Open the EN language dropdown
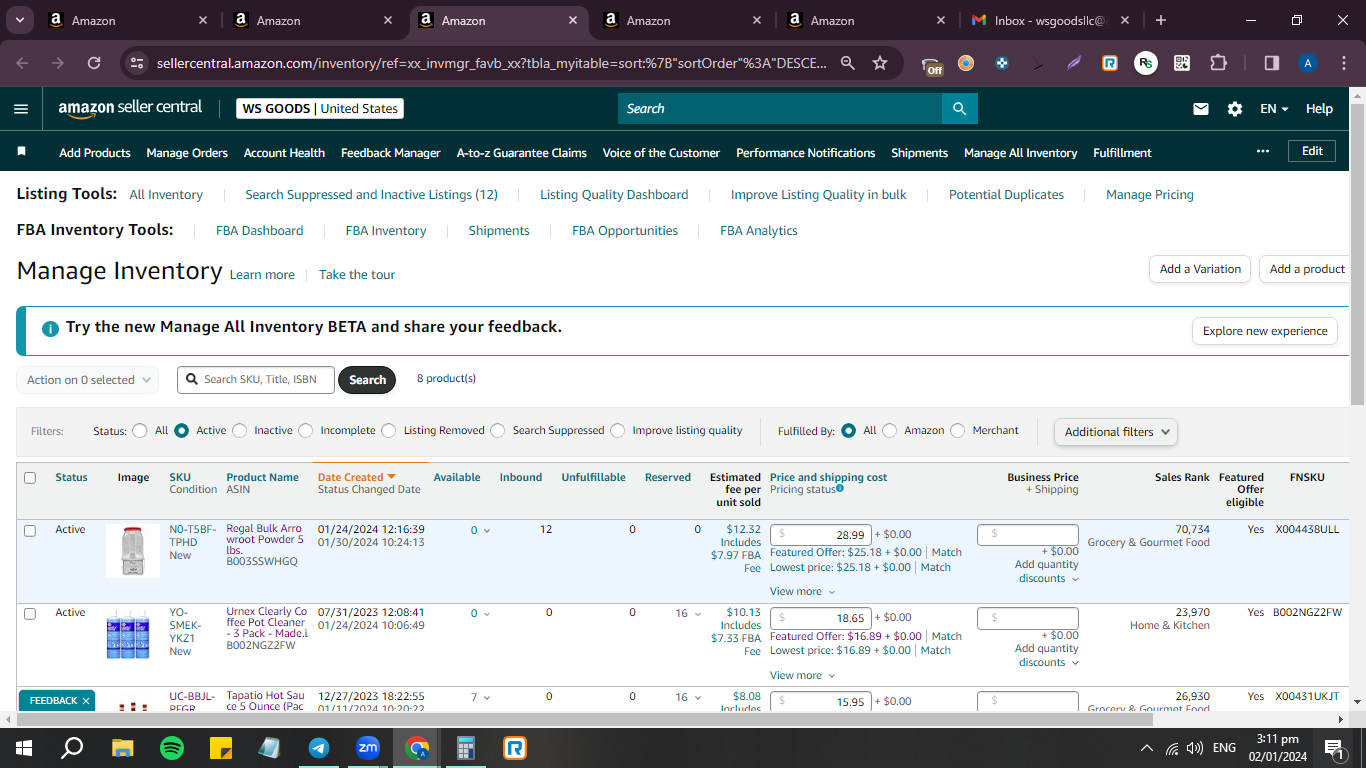The image size is (1366, 768). [1274, 109]
